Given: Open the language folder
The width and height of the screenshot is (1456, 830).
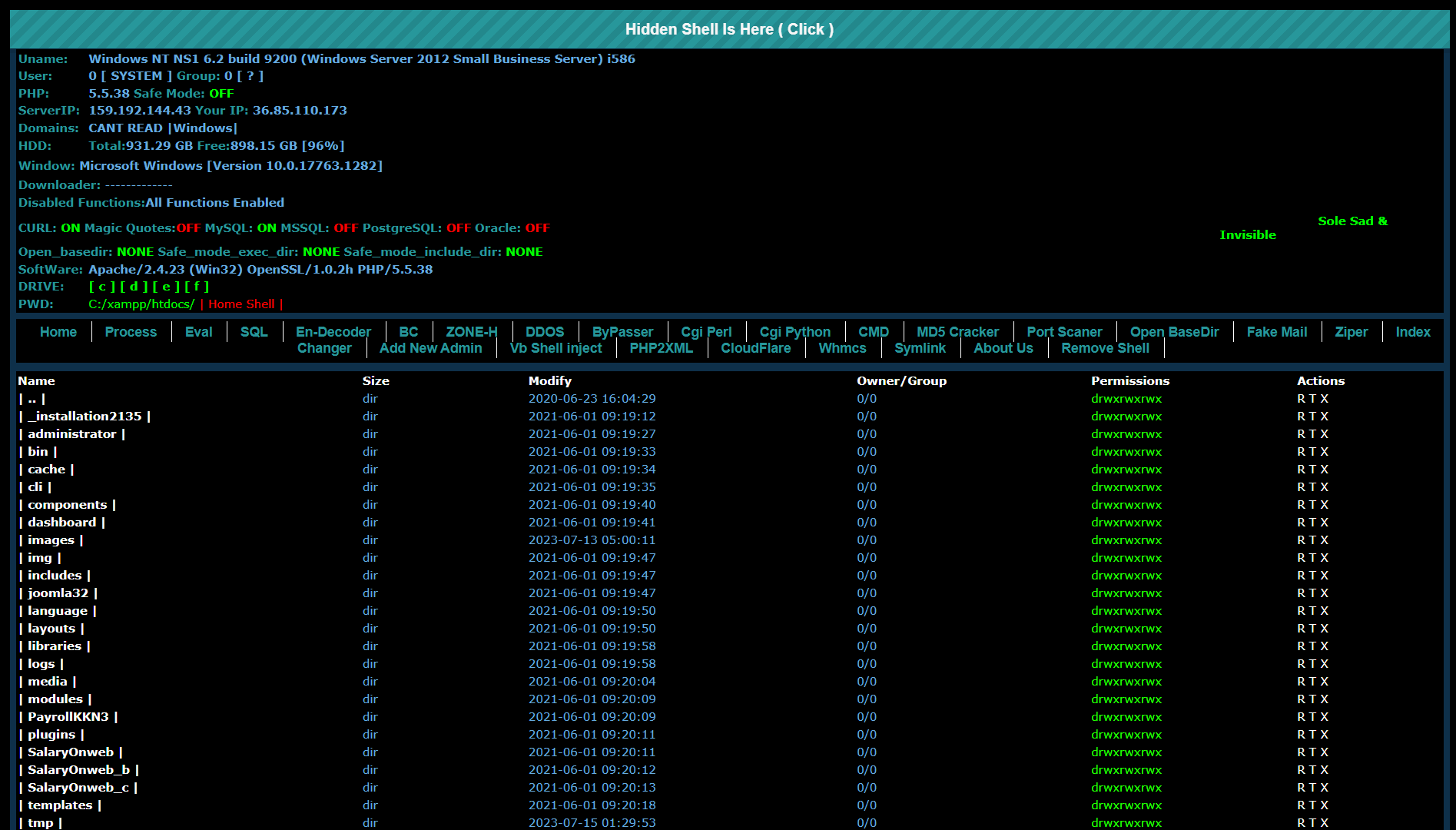Looking at the screenshot, I should click(58, 611).
